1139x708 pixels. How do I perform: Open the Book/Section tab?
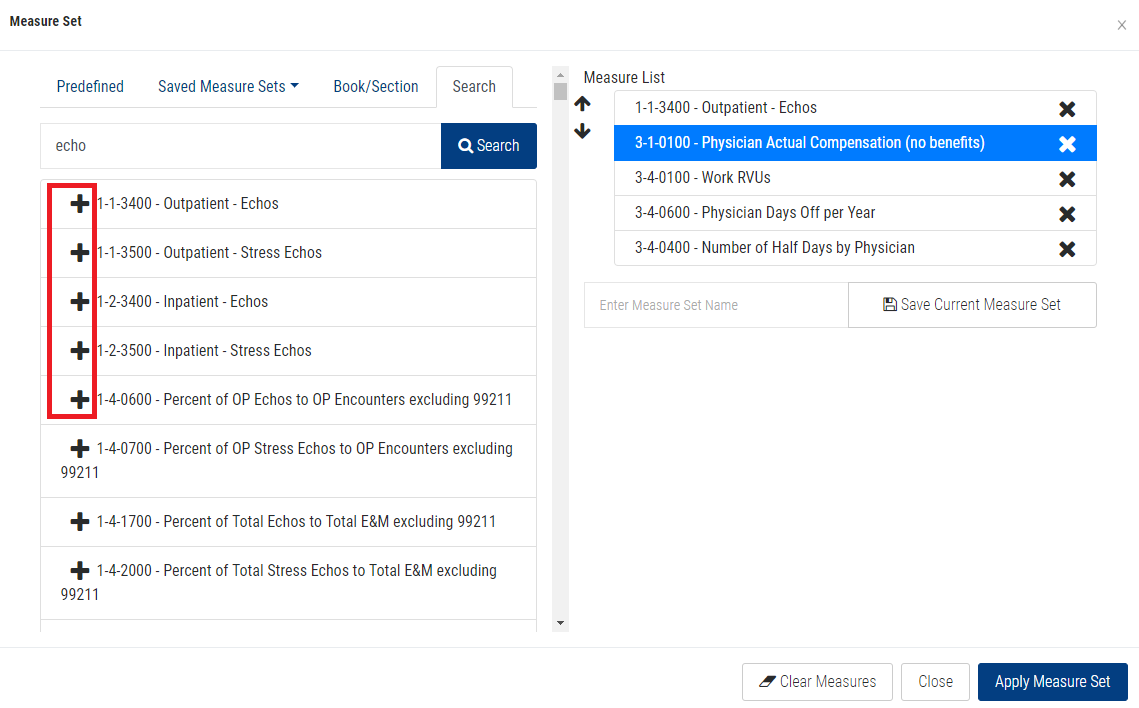[376, 87]
